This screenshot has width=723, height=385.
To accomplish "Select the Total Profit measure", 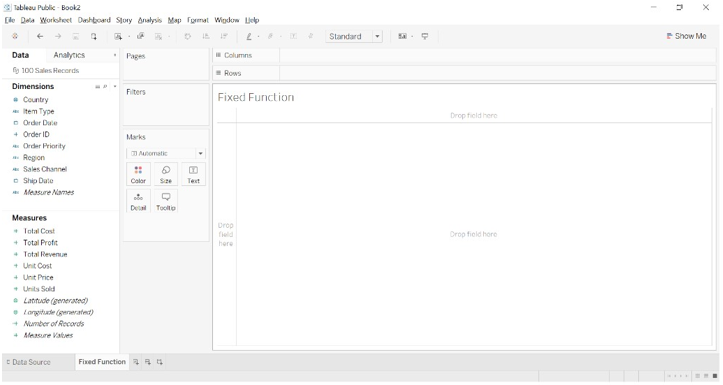I will (x=41, y=243).
